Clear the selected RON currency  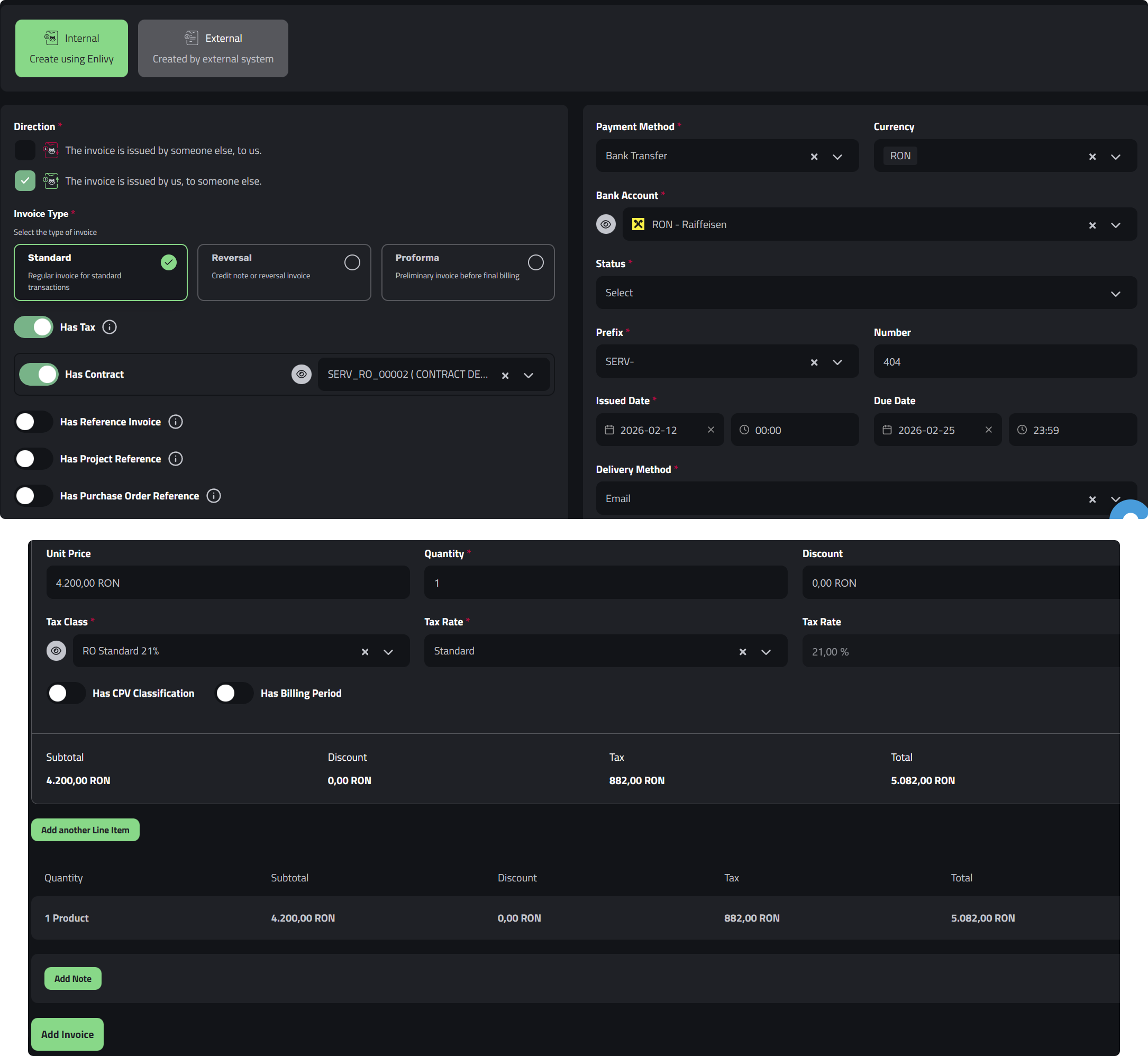point(1092,157)
